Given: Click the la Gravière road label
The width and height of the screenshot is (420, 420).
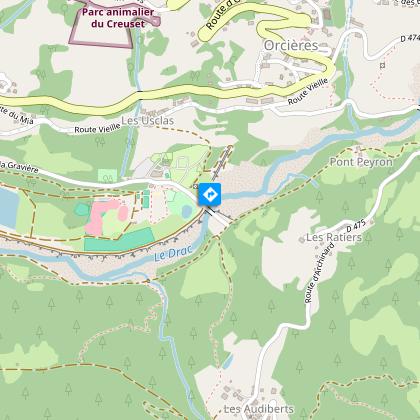Looking at the screenshot, I should click(19, 167).
